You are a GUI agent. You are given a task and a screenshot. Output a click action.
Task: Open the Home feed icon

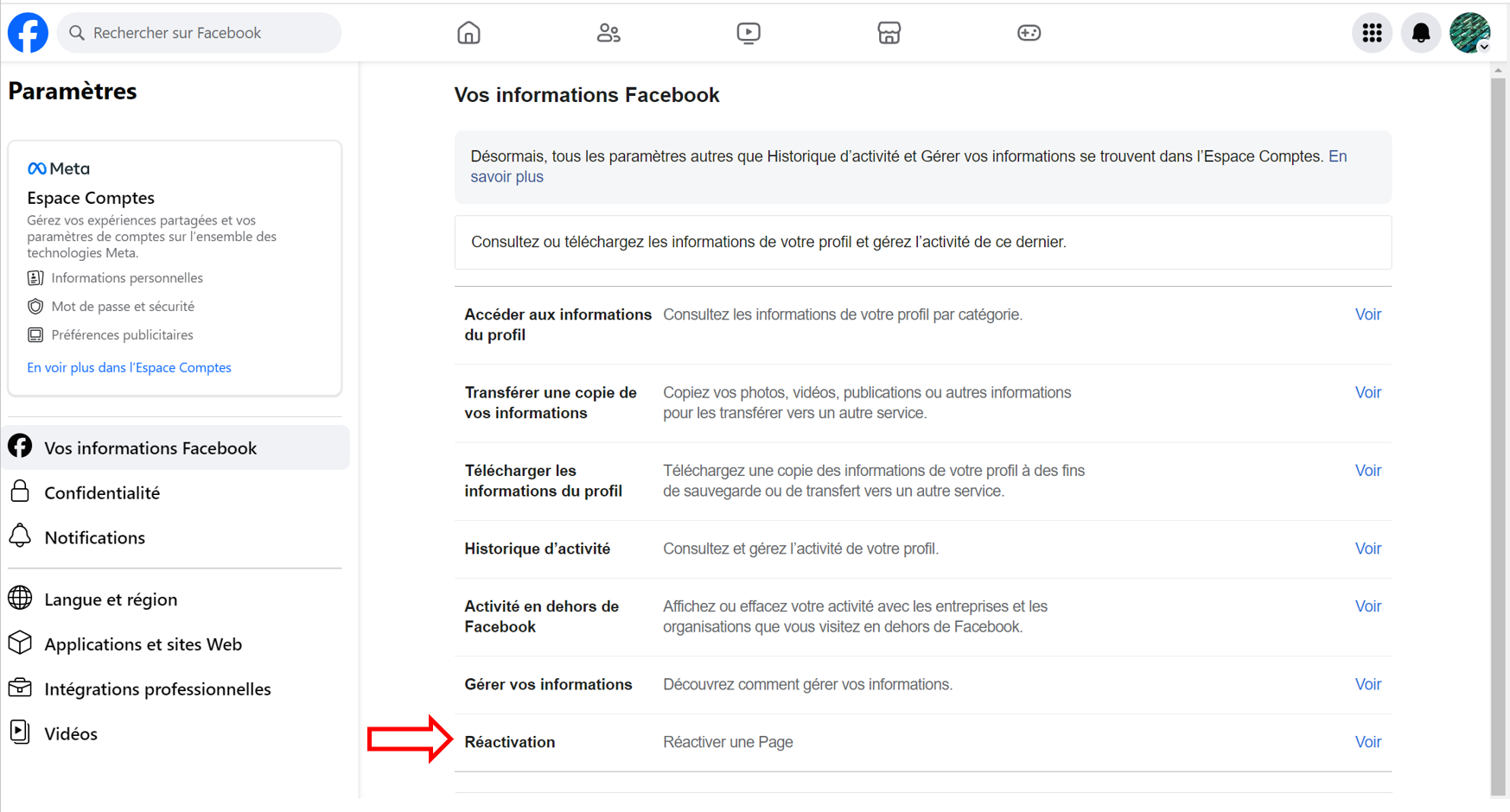468,33
